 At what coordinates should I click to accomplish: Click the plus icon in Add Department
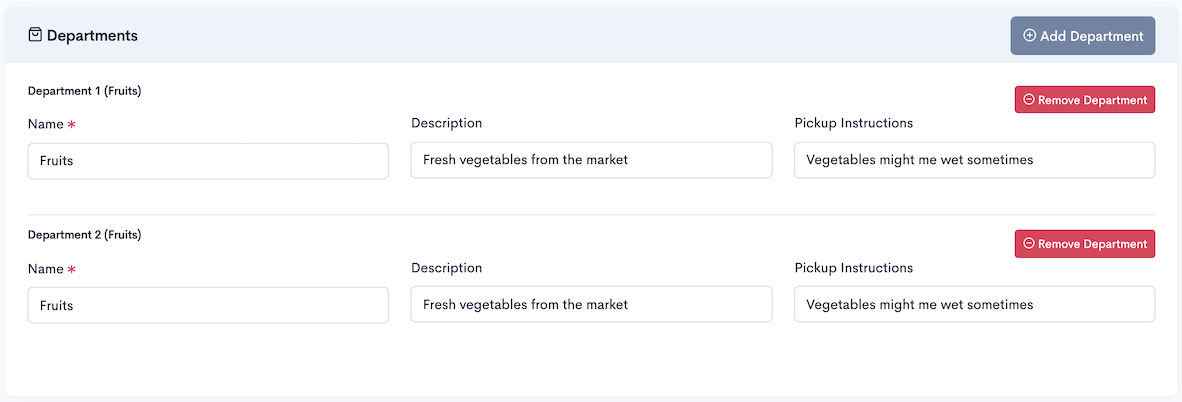1029,35
